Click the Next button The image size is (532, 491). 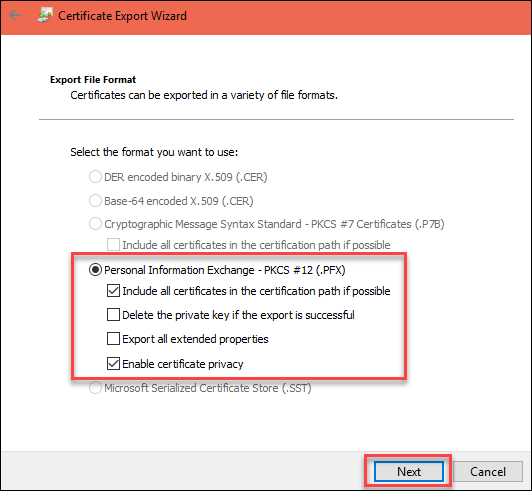click(409, 472)
